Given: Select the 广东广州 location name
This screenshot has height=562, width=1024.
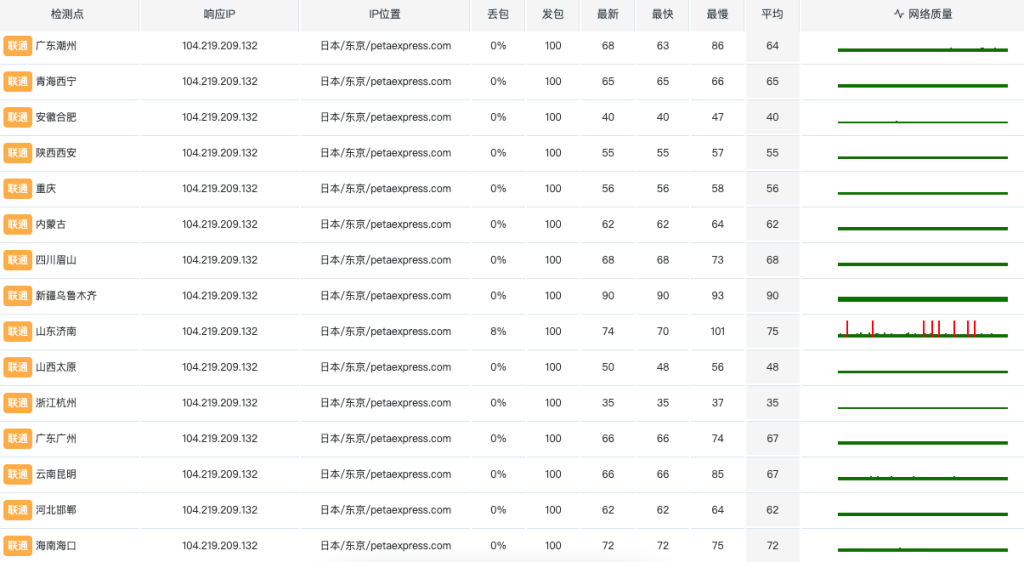Looking at the screenshot, I should 56,439.
